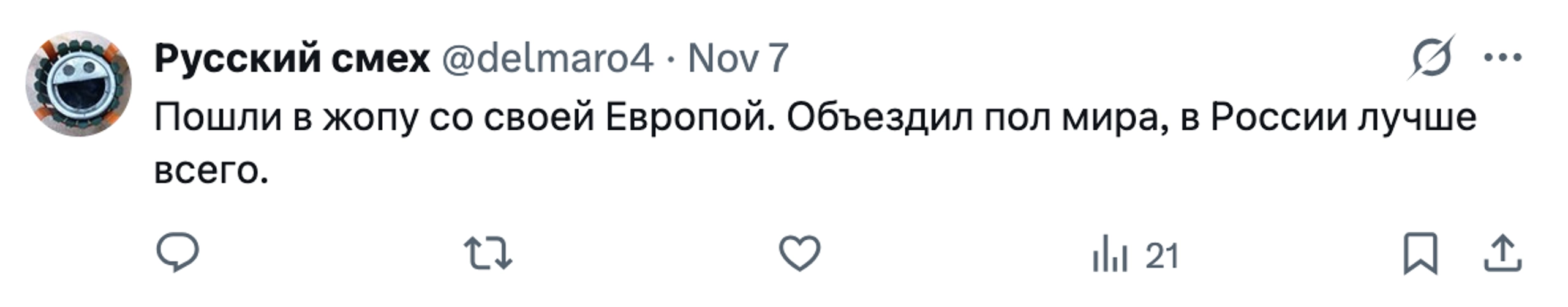Bookmark this post by Русский смех
1568x307 pixels.
pyautogui.click(x=1420, y=253)
